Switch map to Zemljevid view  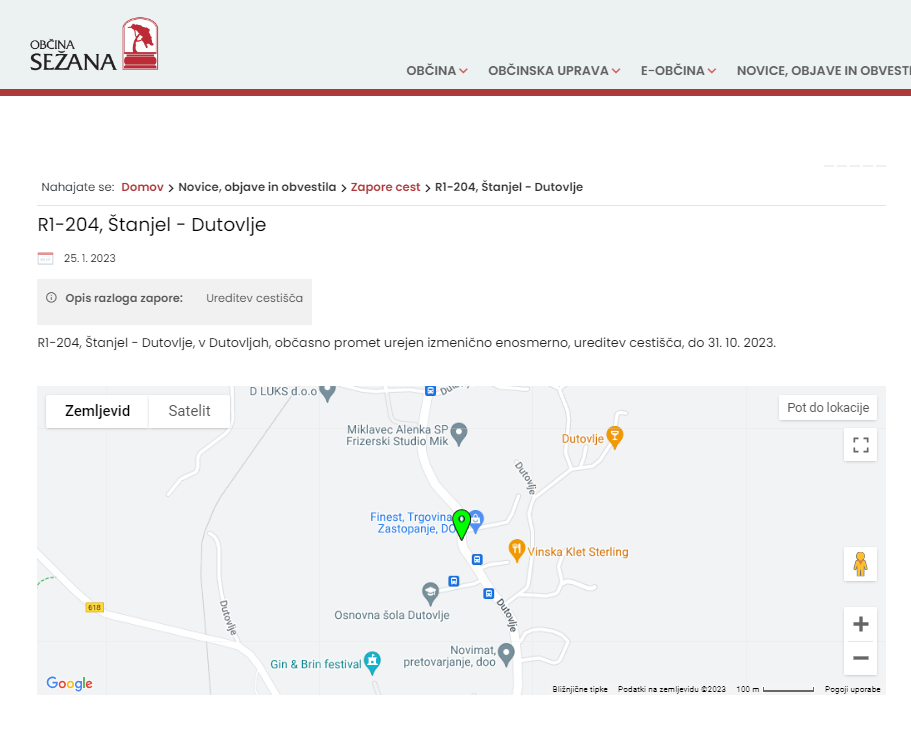(97, 411)
